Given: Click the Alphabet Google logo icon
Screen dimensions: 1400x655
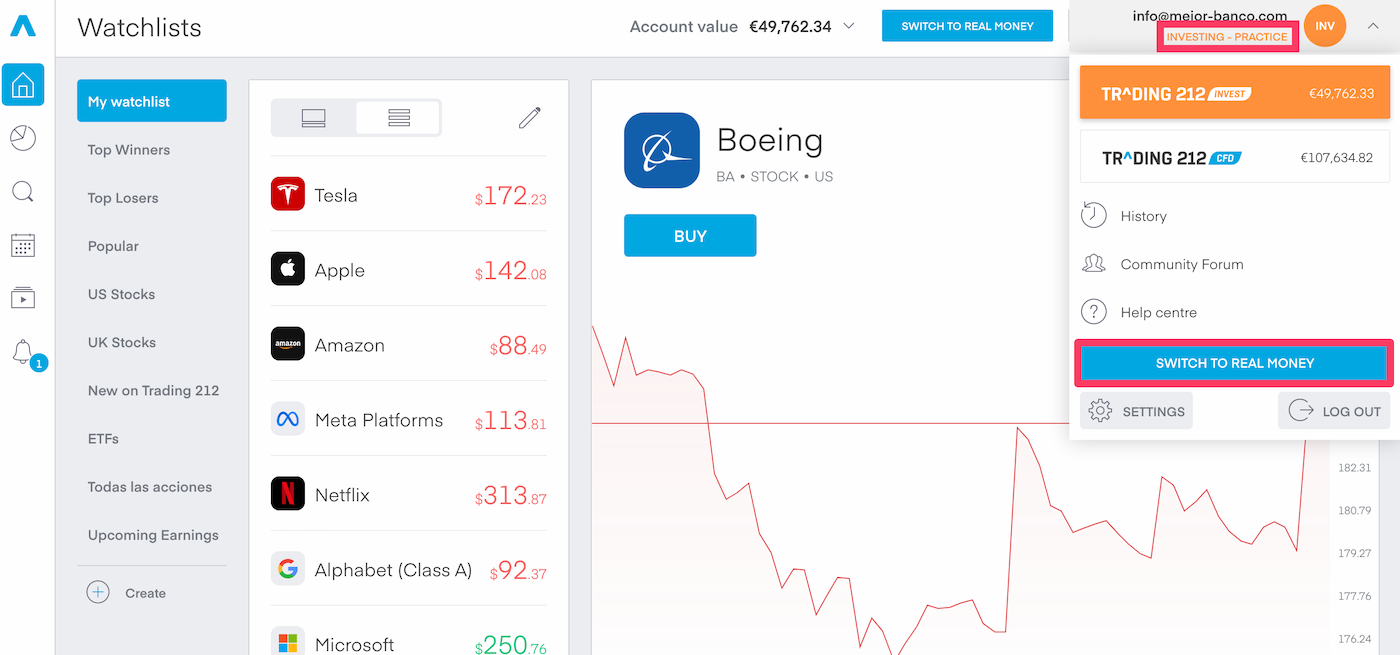Looking at the screenshot, I should coord(288,569).
